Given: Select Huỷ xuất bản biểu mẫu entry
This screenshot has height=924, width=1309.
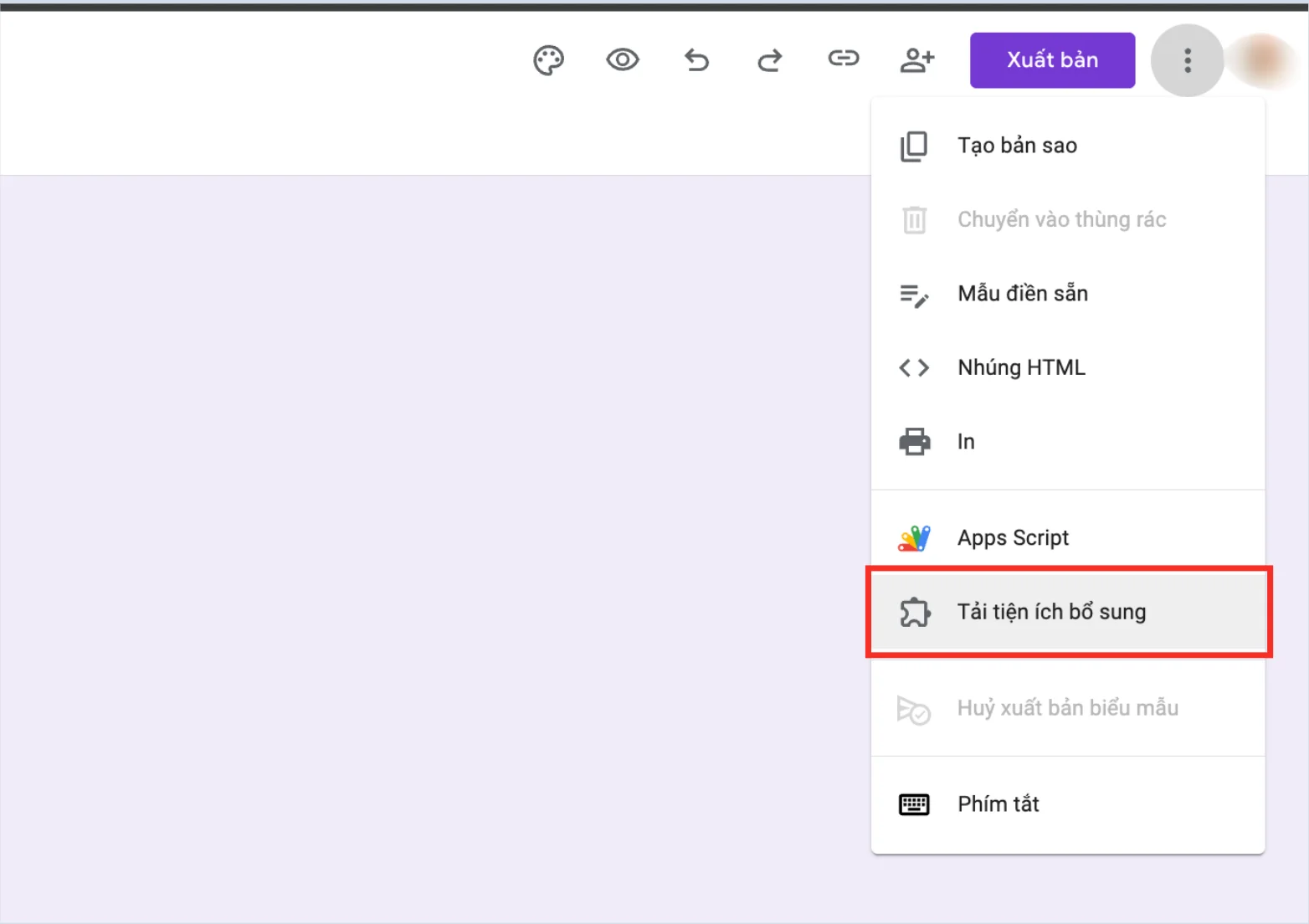Looking at the screenshot, I should tap(1068, 708).
